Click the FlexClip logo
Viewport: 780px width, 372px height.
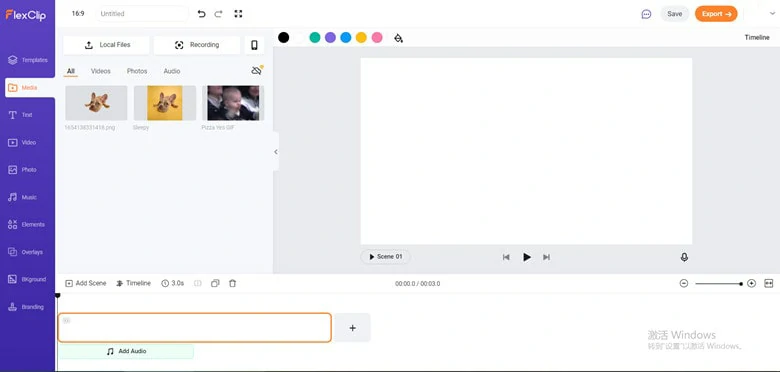click(26, 15)
